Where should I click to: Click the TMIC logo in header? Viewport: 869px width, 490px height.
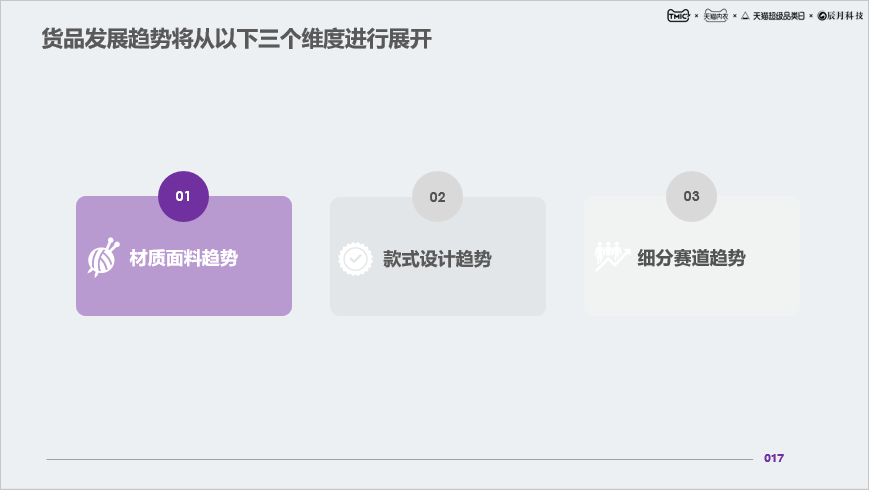point(678,15)
